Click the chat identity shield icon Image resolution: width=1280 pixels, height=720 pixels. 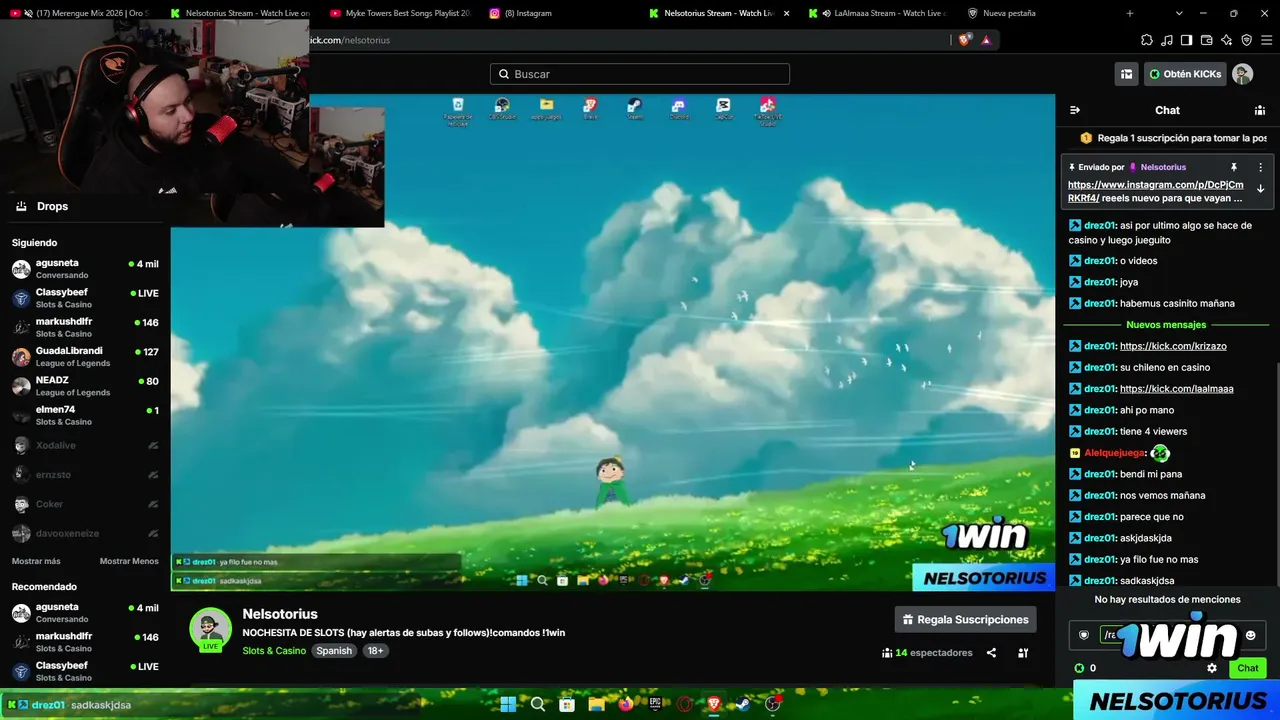pyautogui.click(x=1084, y=635)
